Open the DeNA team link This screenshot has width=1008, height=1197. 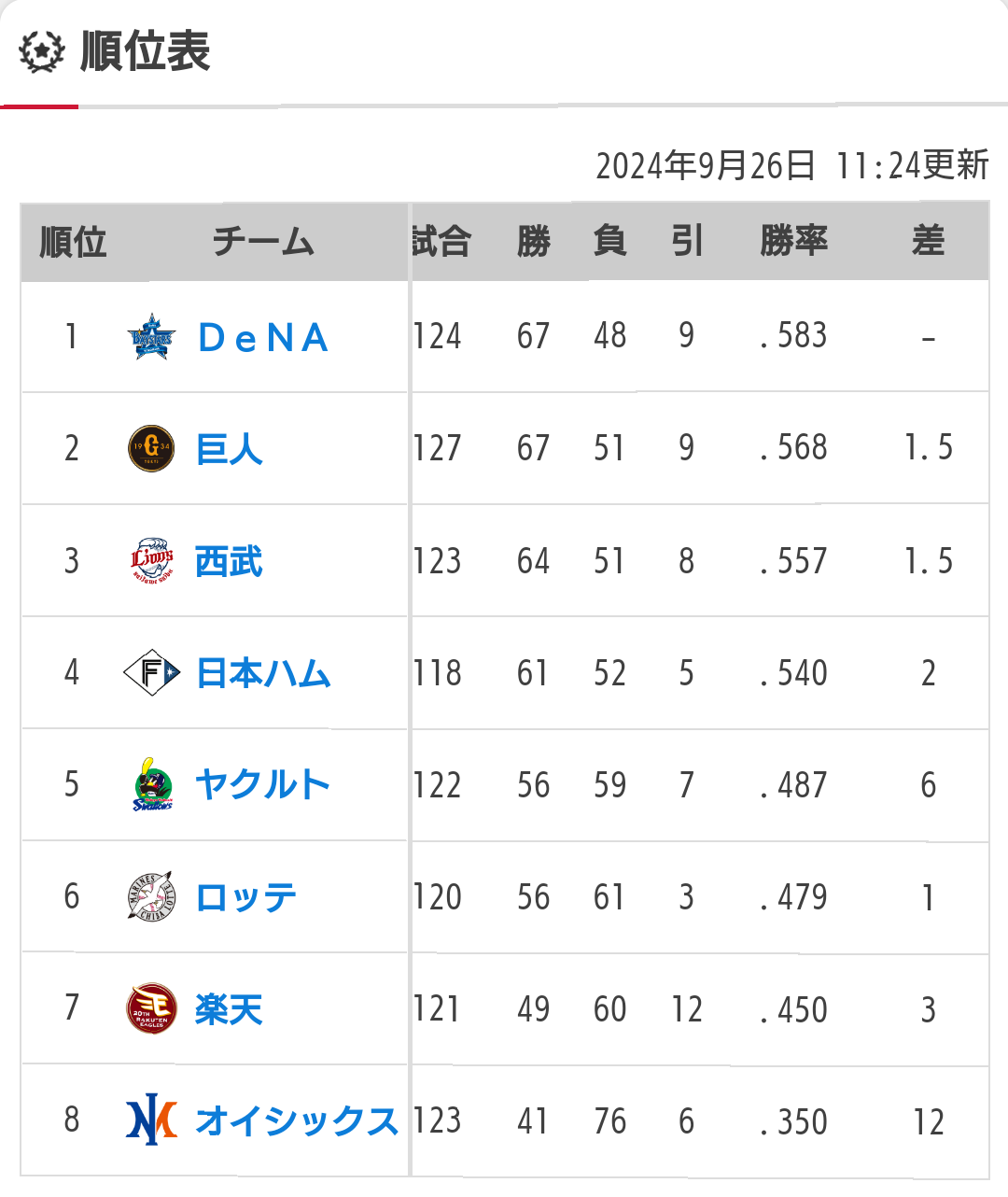coord(263,338)
